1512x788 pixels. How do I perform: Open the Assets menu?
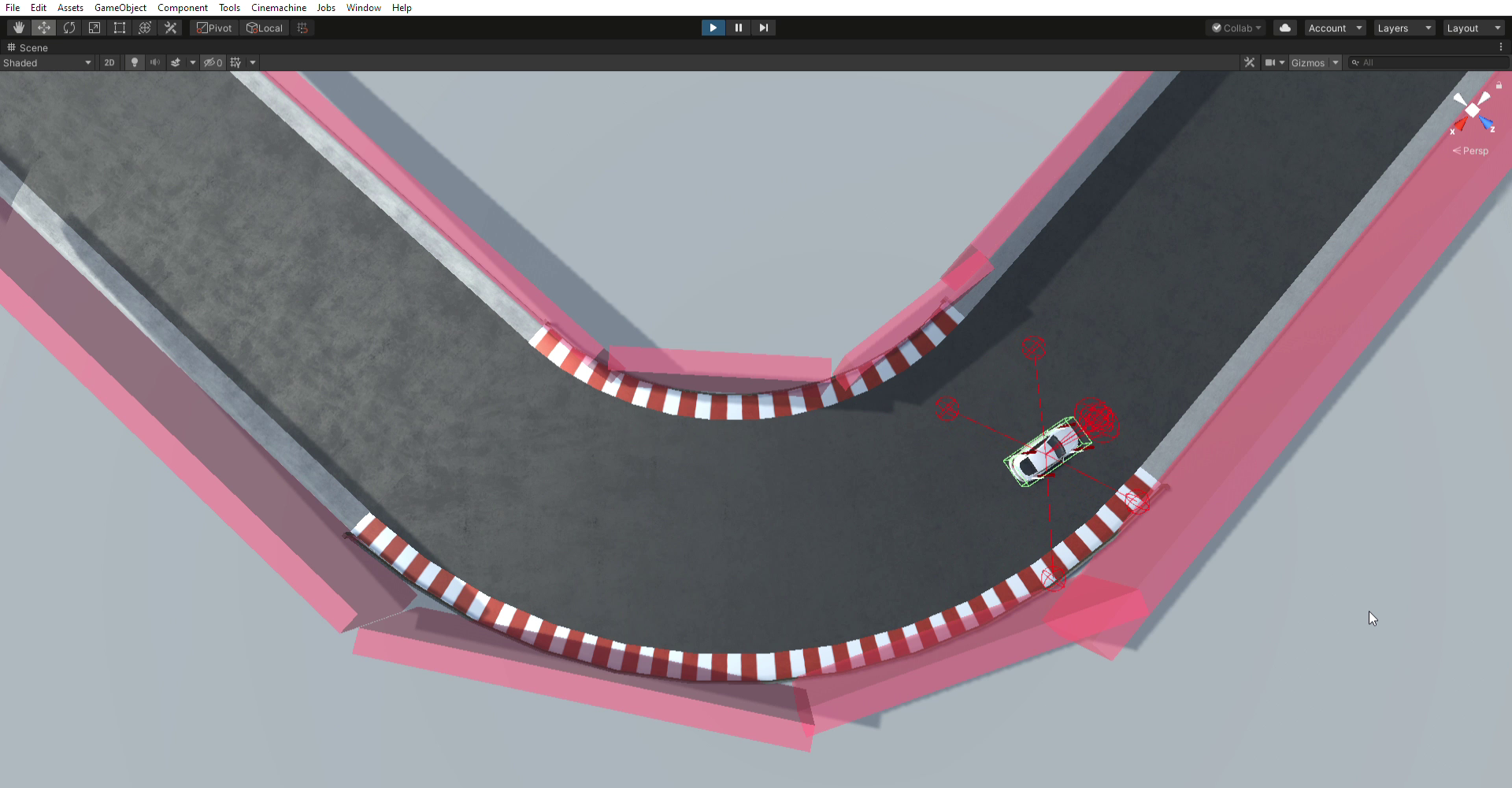pyautogui.click(x=70, y=7)
